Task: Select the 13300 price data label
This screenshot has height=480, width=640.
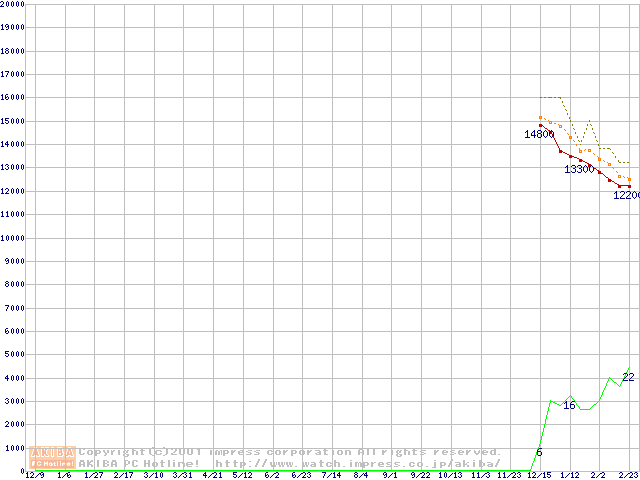Action: (x=579, y=169)
